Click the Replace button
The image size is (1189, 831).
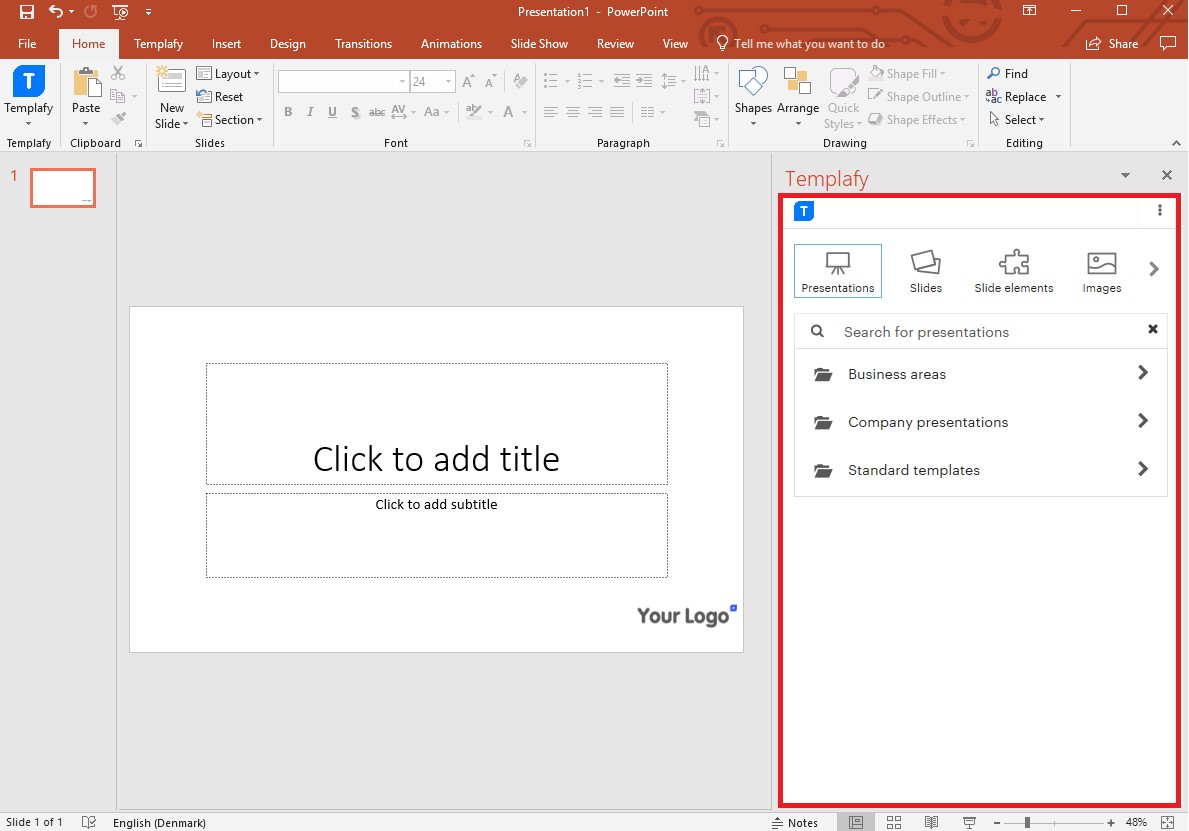(1016, 96)
